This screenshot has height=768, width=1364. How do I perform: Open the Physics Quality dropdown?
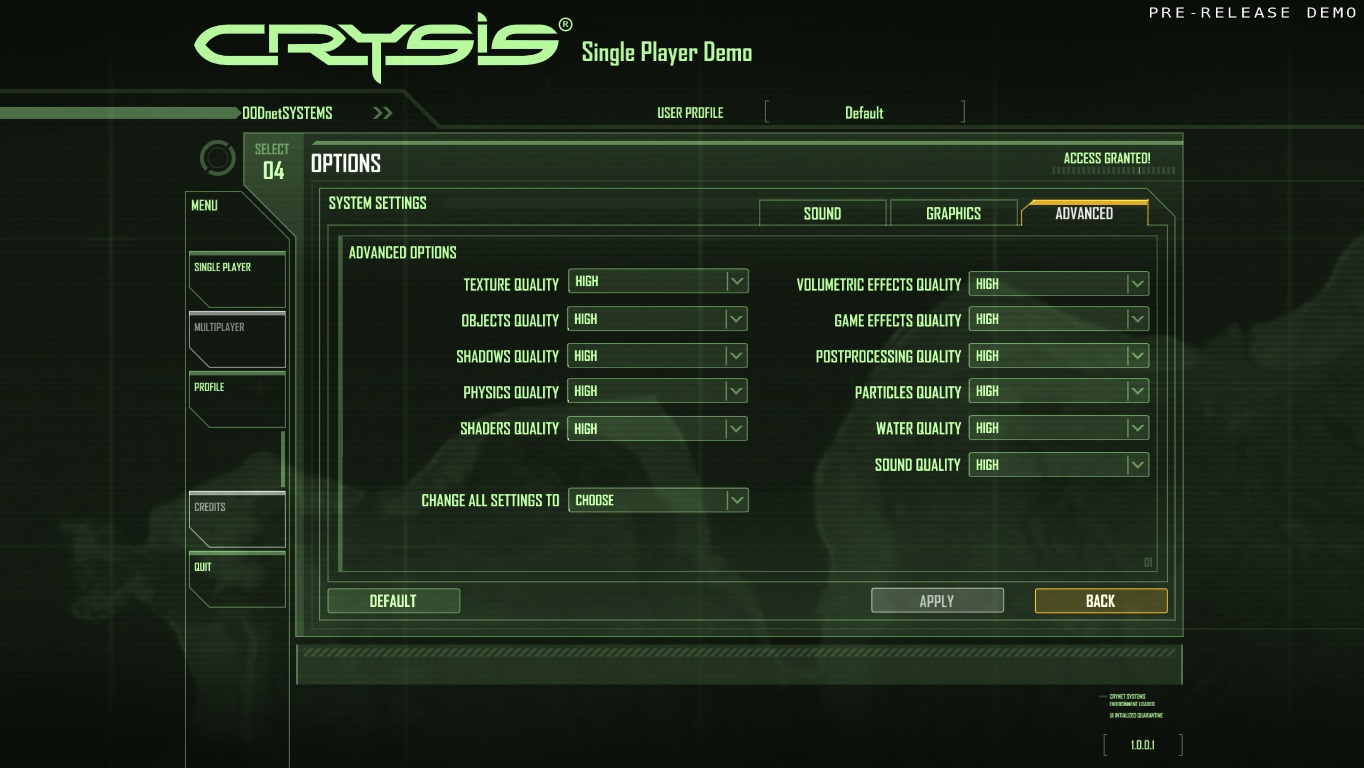658,391
